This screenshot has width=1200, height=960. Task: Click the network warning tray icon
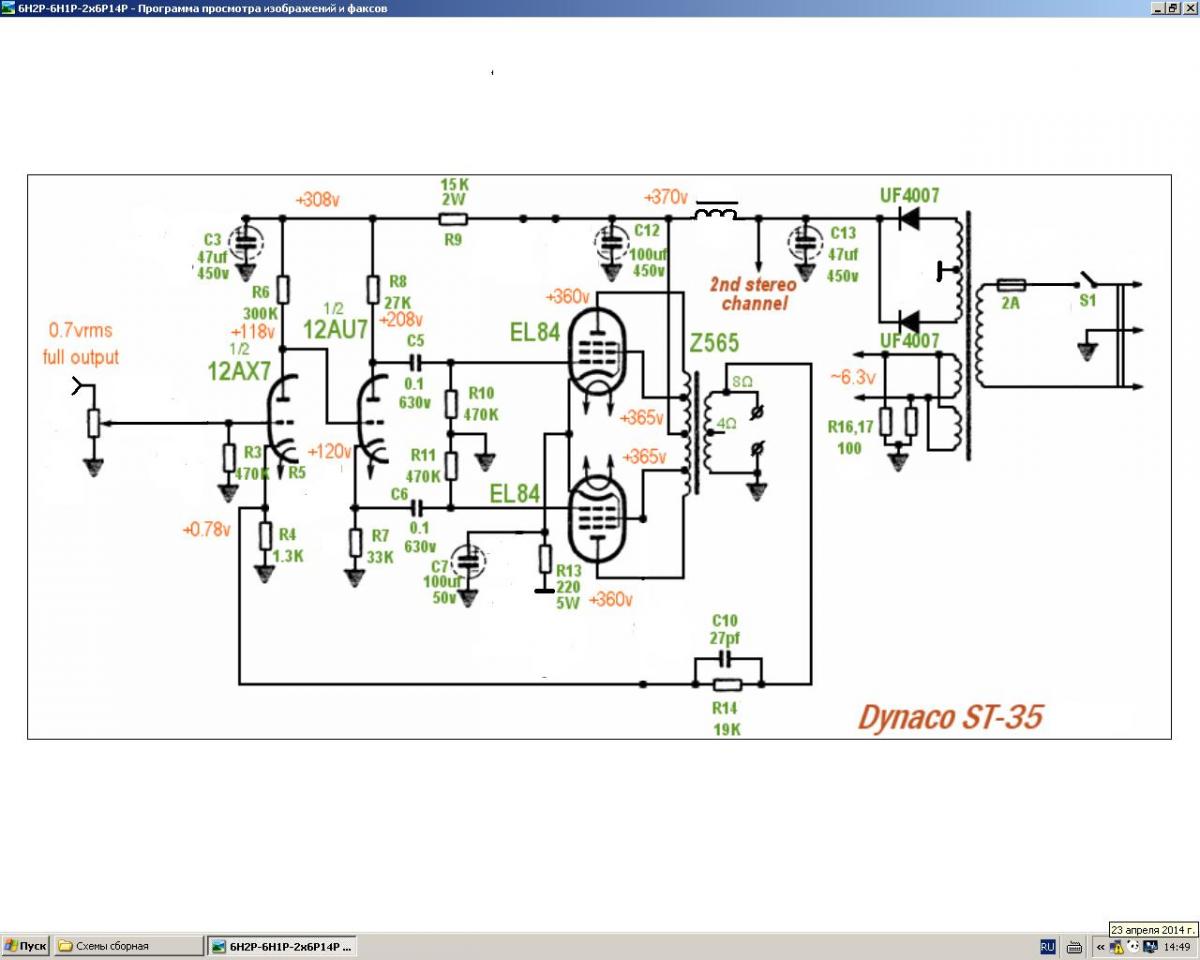click(x=1117, y=946)
